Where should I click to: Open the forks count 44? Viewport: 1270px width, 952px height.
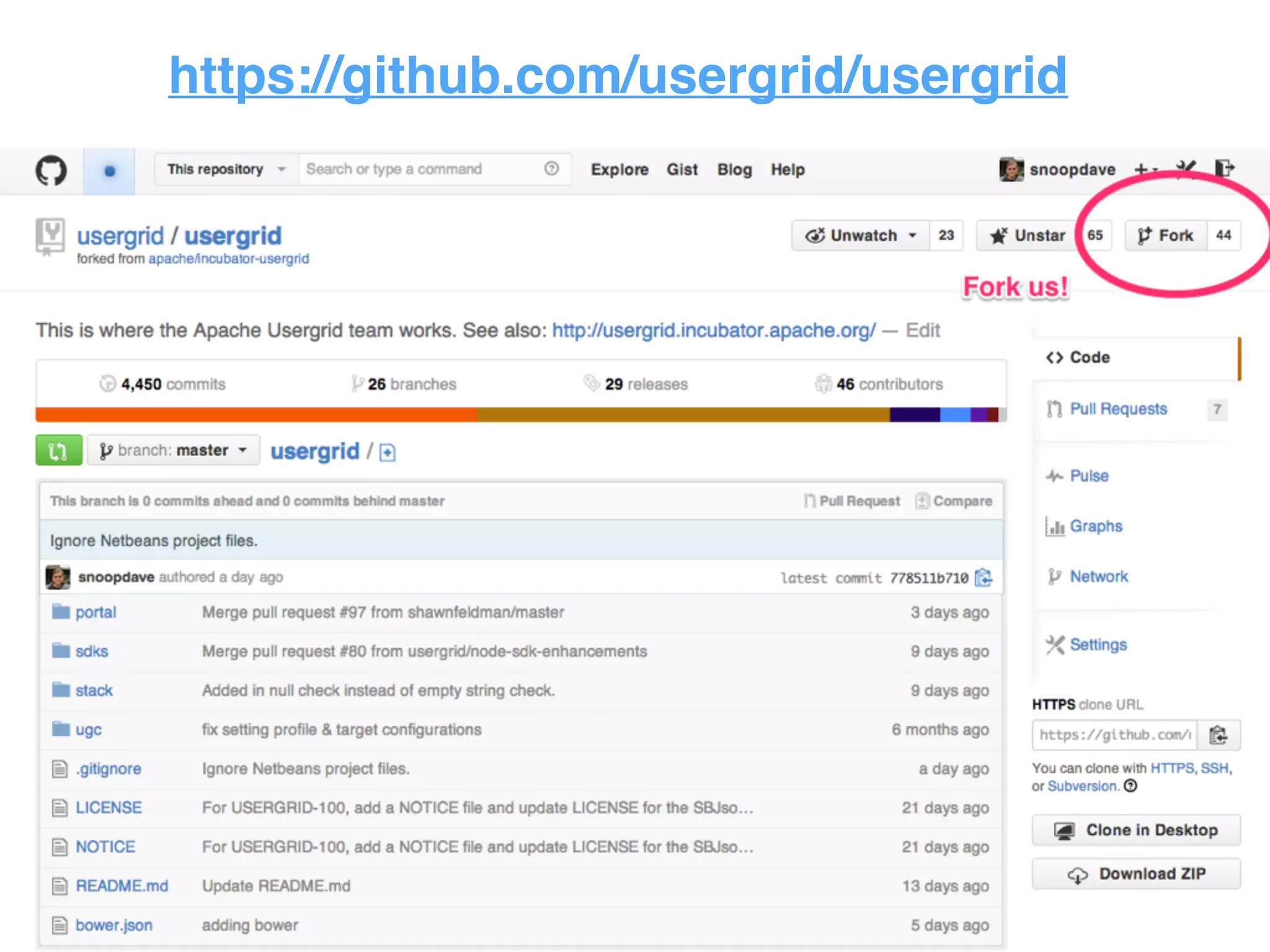1223,236
